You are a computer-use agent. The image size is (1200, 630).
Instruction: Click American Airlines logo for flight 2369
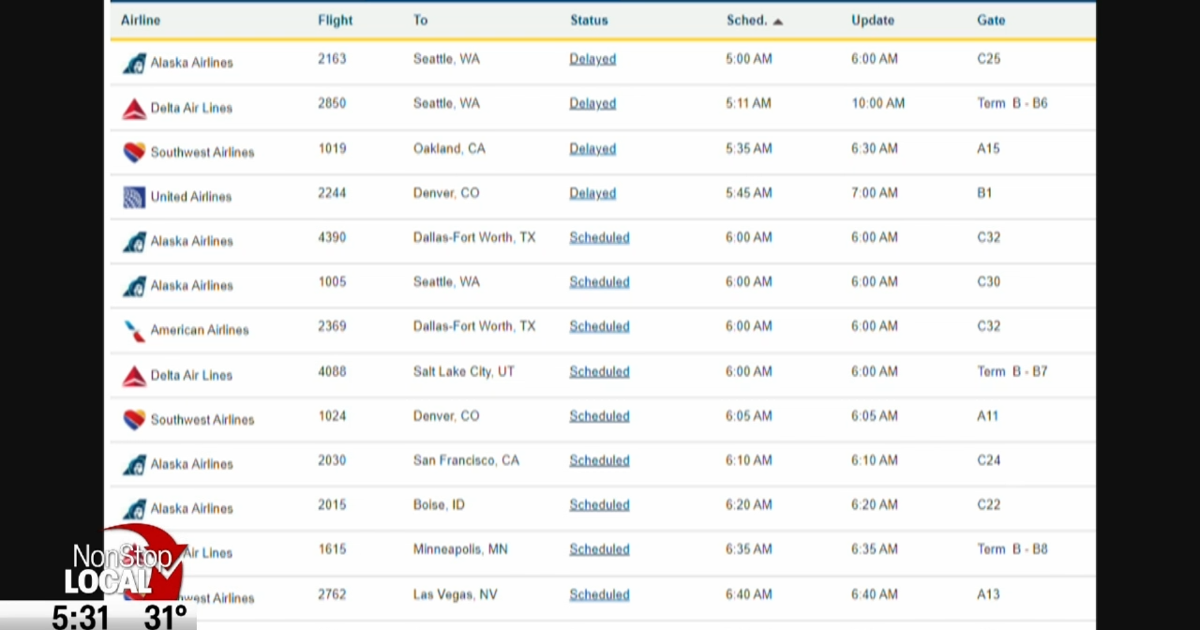click(x=134, y=330)
